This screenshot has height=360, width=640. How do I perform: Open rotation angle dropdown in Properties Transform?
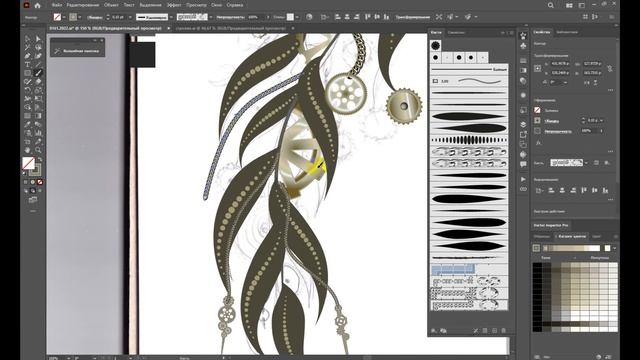(x=565, y=82)
